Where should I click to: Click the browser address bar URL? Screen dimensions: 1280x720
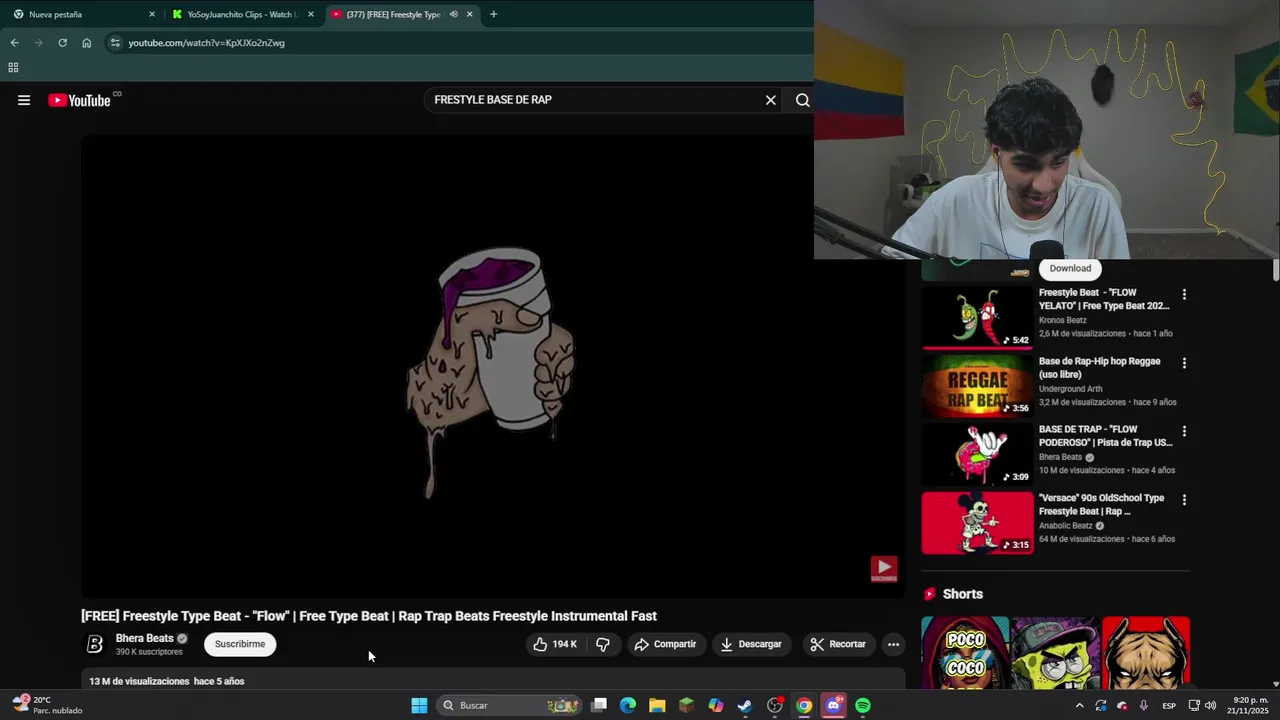tap(206, 43)
